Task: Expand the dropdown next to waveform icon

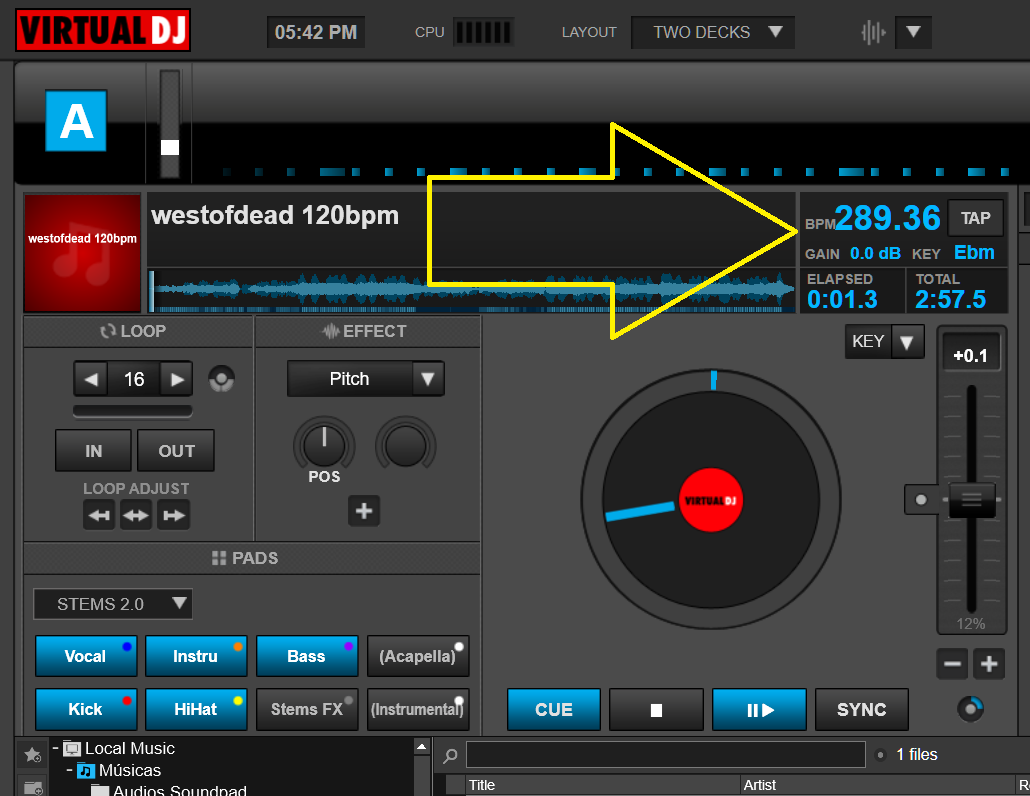Action: point(913,32)
